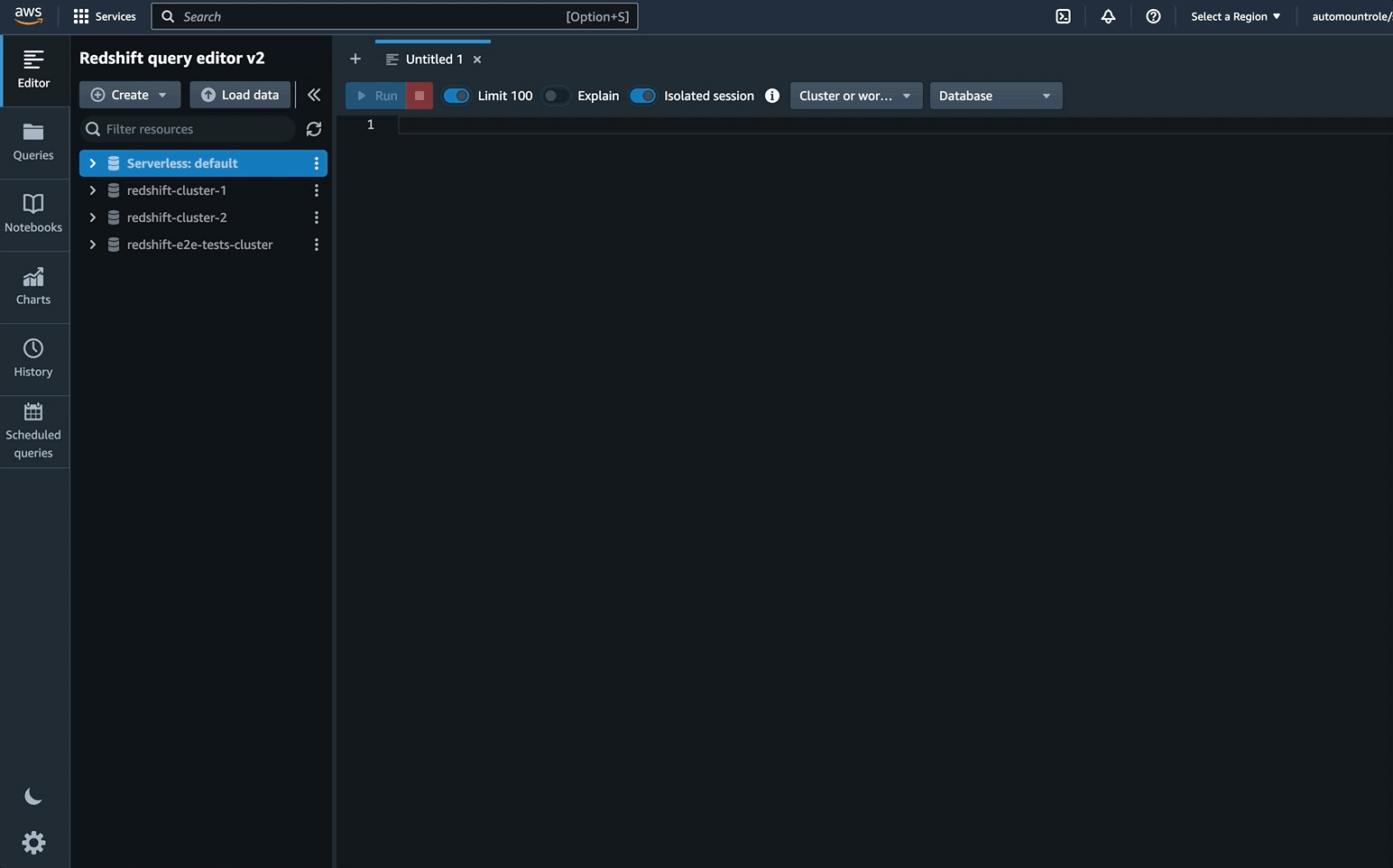Open the Services grid menu

105,16
